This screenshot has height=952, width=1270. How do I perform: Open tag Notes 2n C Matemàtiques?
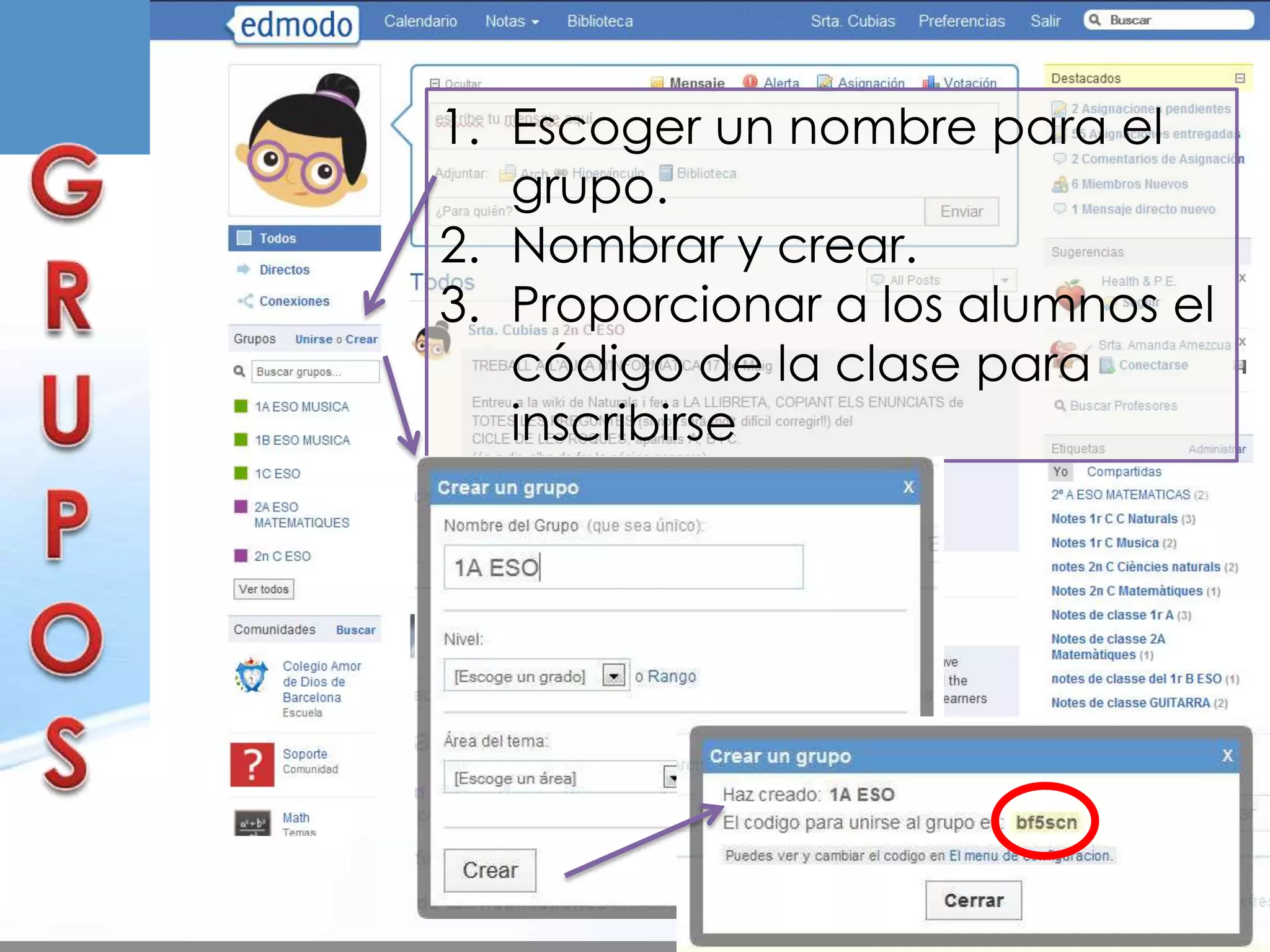[1127, 591]
